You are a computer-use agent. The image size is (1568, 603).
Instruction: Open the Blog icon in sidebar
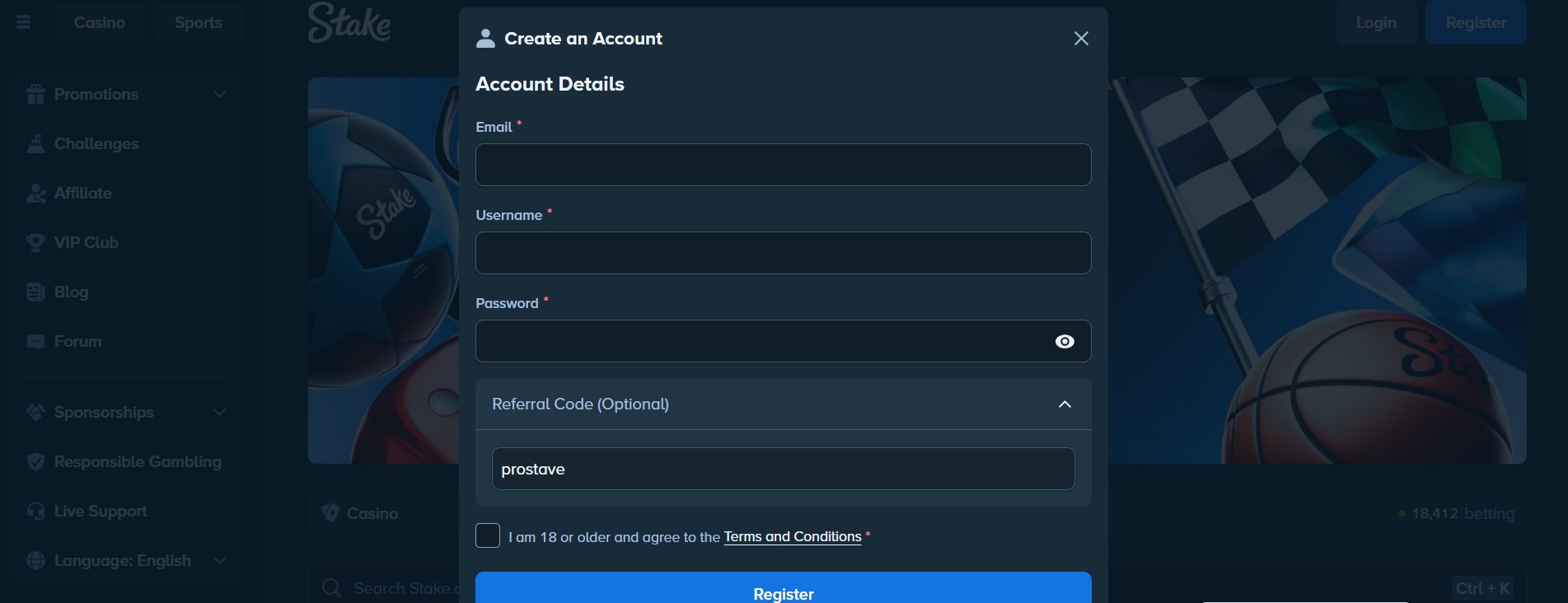click(35, 292)
